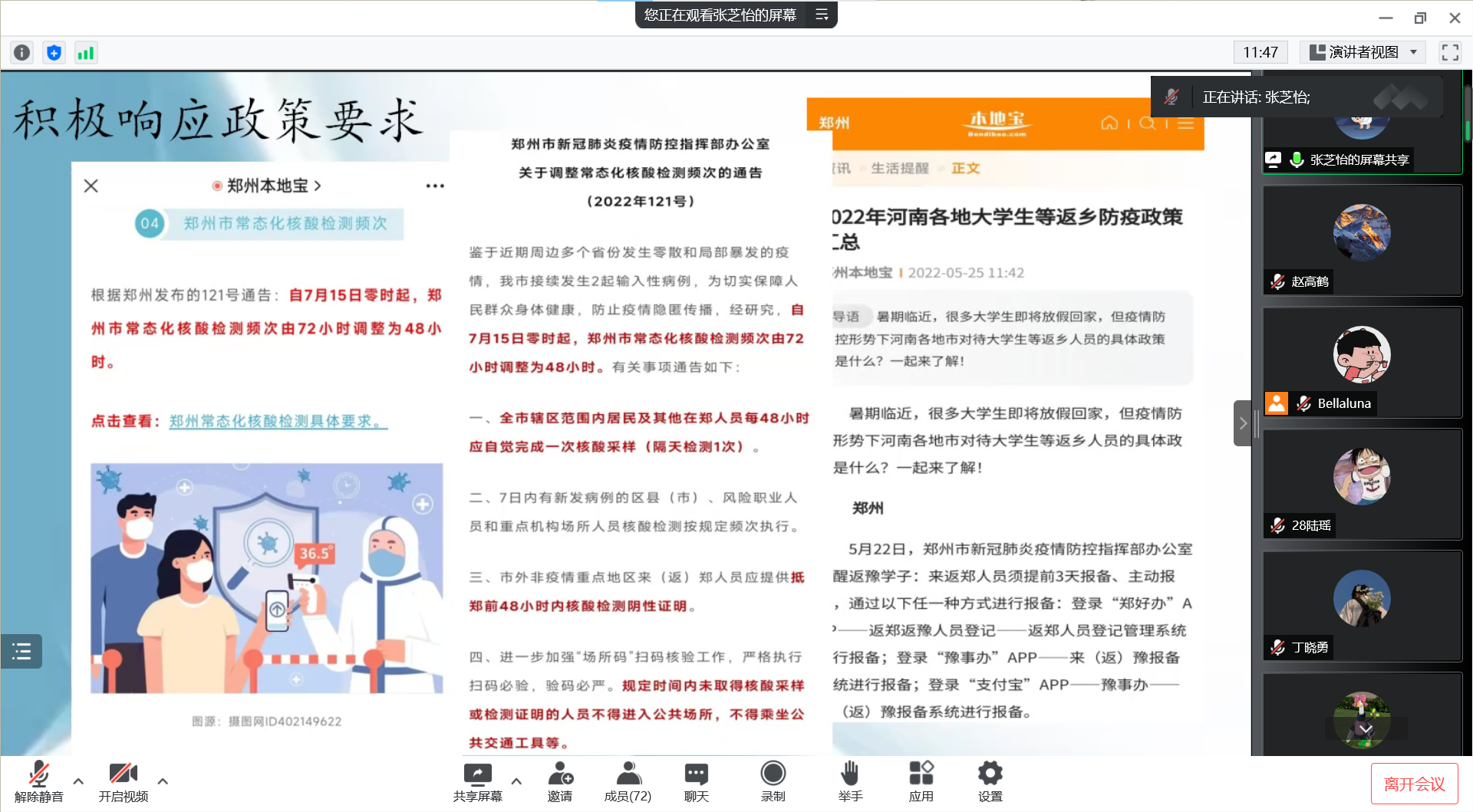Open the 演讲者视图 layout dropdown
This screenshot has height=812, width=1473.
[1363, 52]
